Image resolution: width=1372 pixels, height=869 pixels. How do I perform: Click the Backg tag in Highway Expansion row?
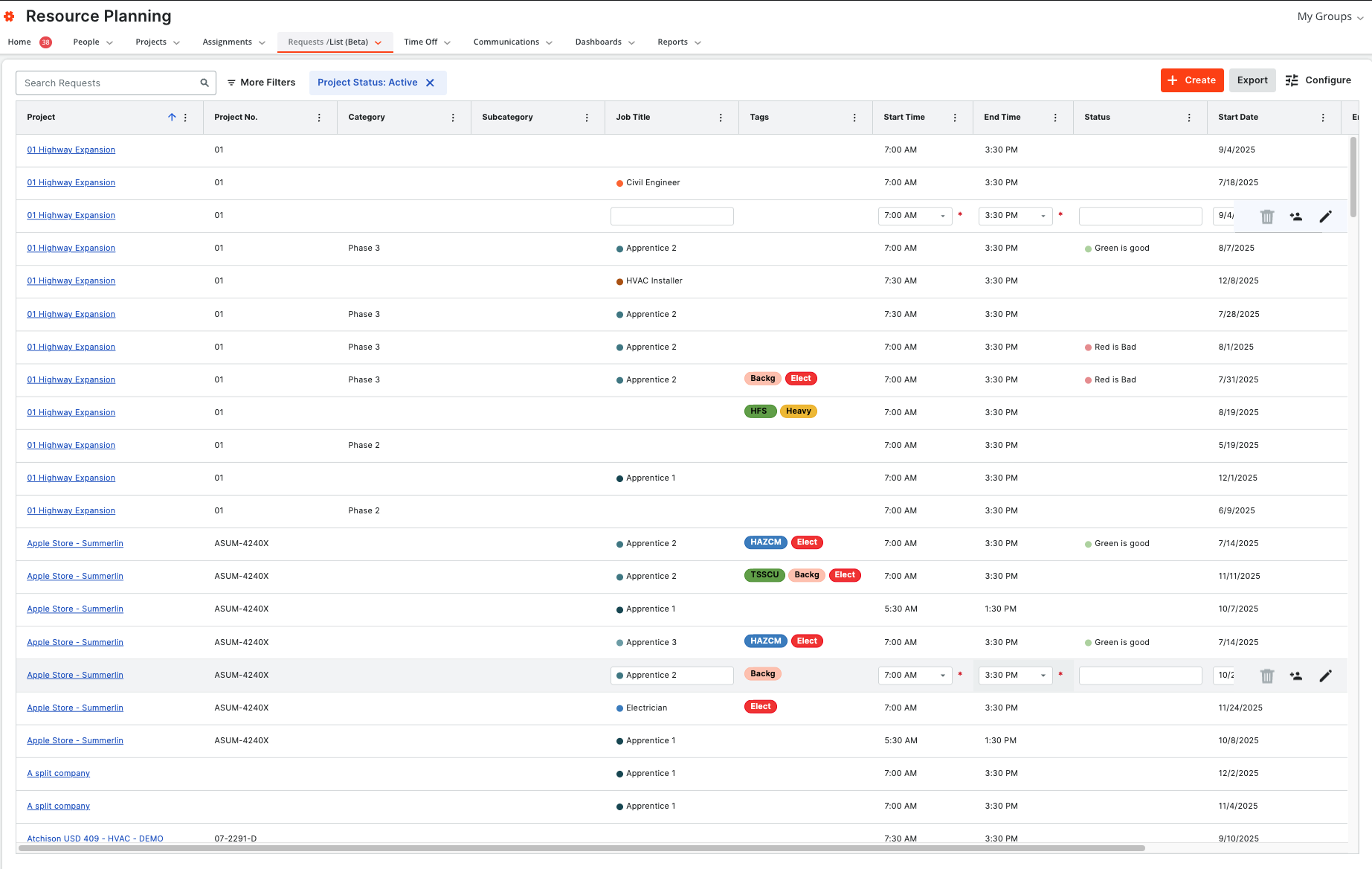[x=763, y=379]
